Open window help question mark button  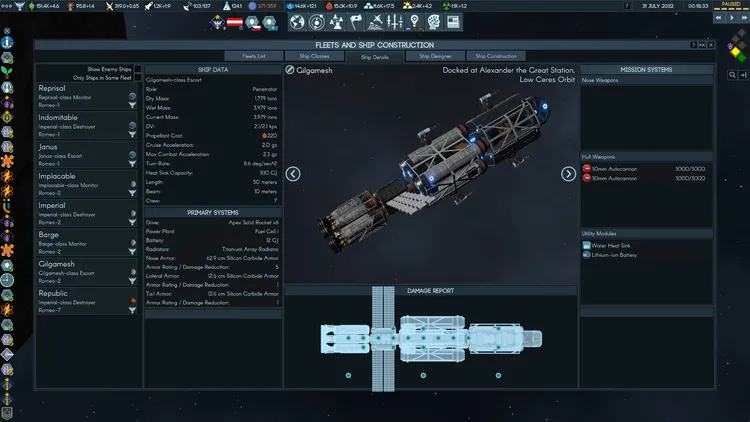point(694,45)
